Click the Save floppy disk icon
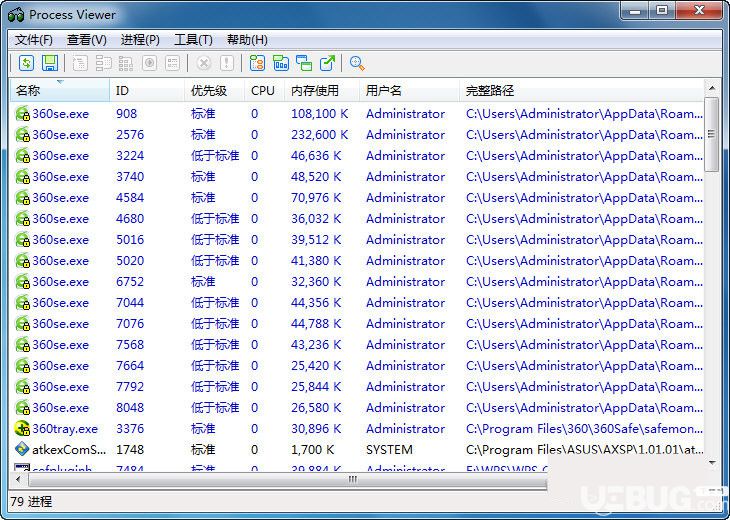 [x=50, y=63]
